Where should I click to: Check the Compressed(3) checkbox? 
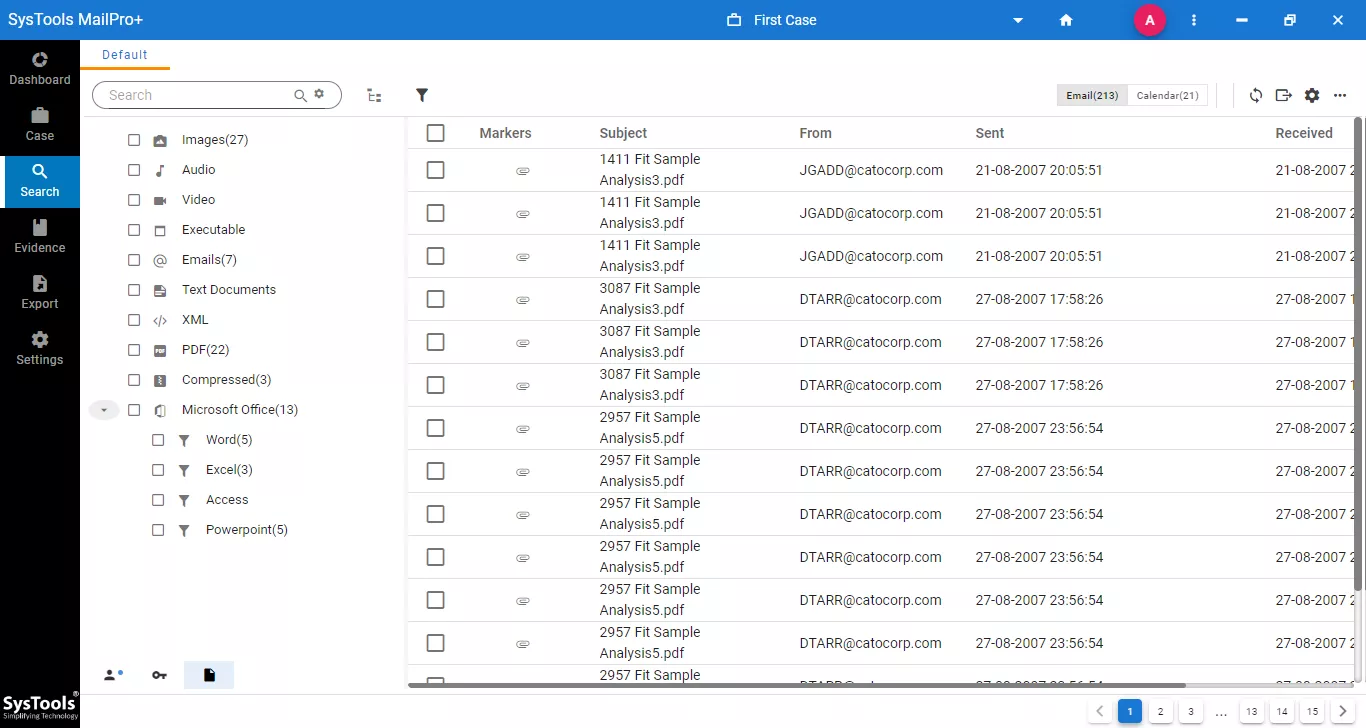pos(134,380)
